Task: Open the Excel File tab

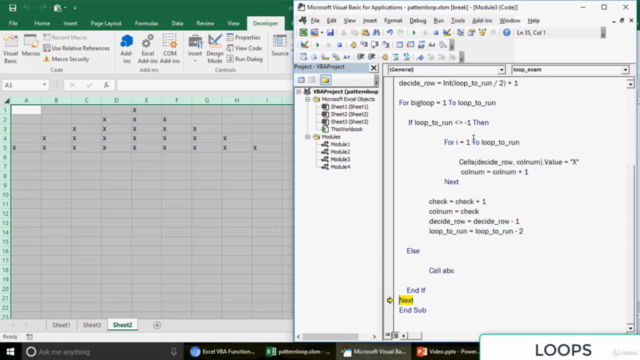Action: [13, 24]
